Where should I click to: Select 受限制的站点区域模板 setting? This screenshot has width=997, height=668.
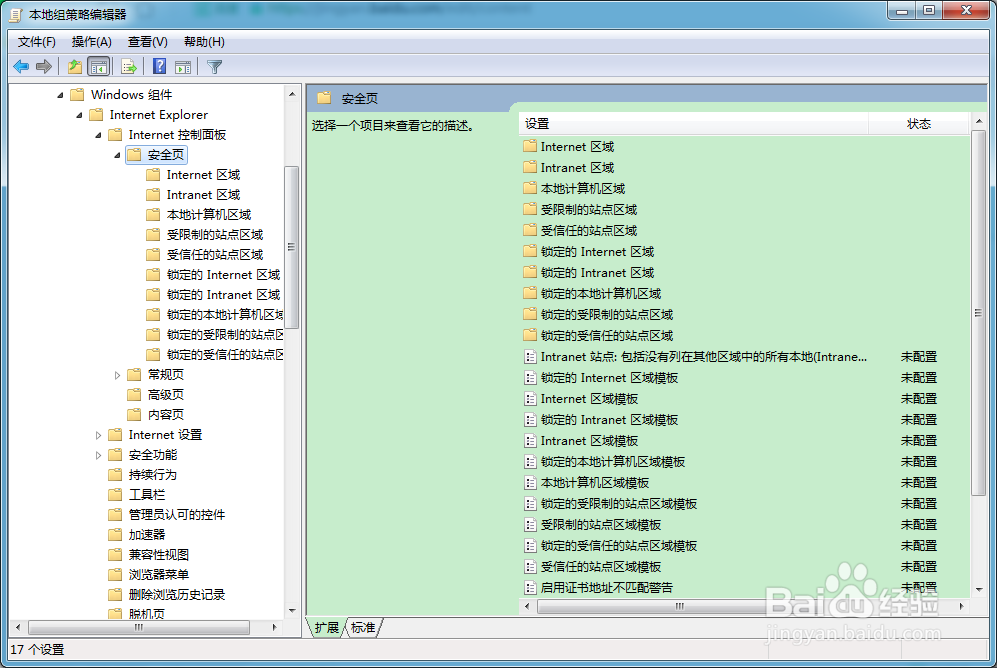tap(601, 524)
